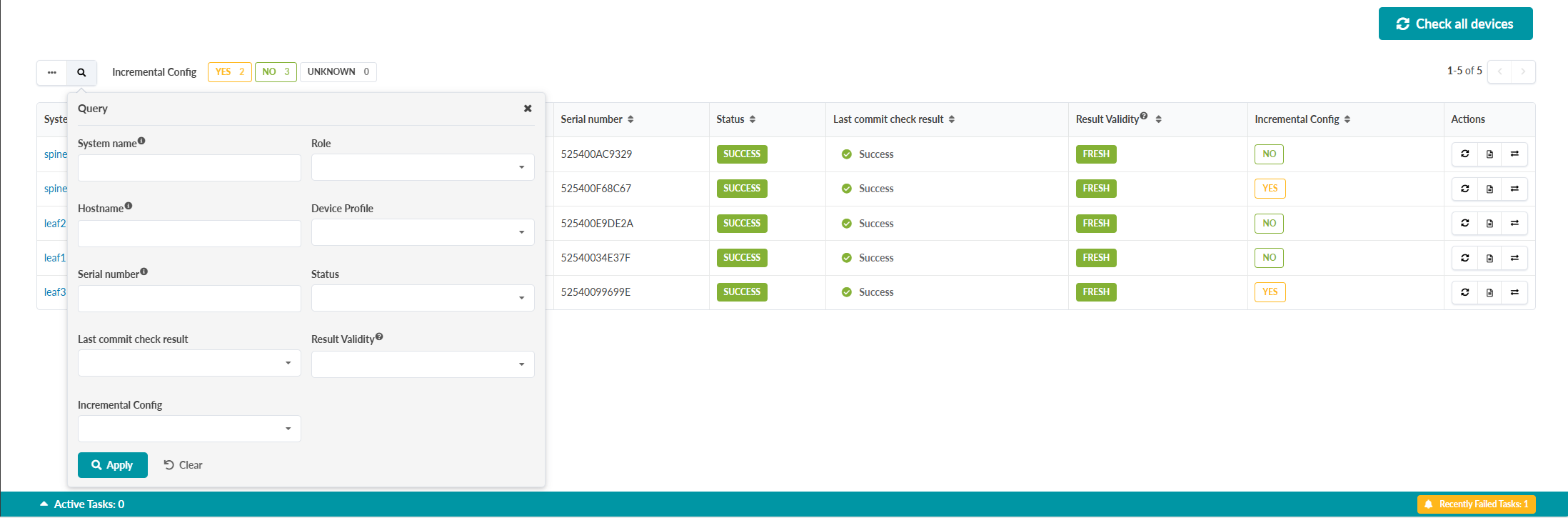Screen dimensions: 1568x518
Task: Open the leaf1 system link
Action: click(55, 258)
